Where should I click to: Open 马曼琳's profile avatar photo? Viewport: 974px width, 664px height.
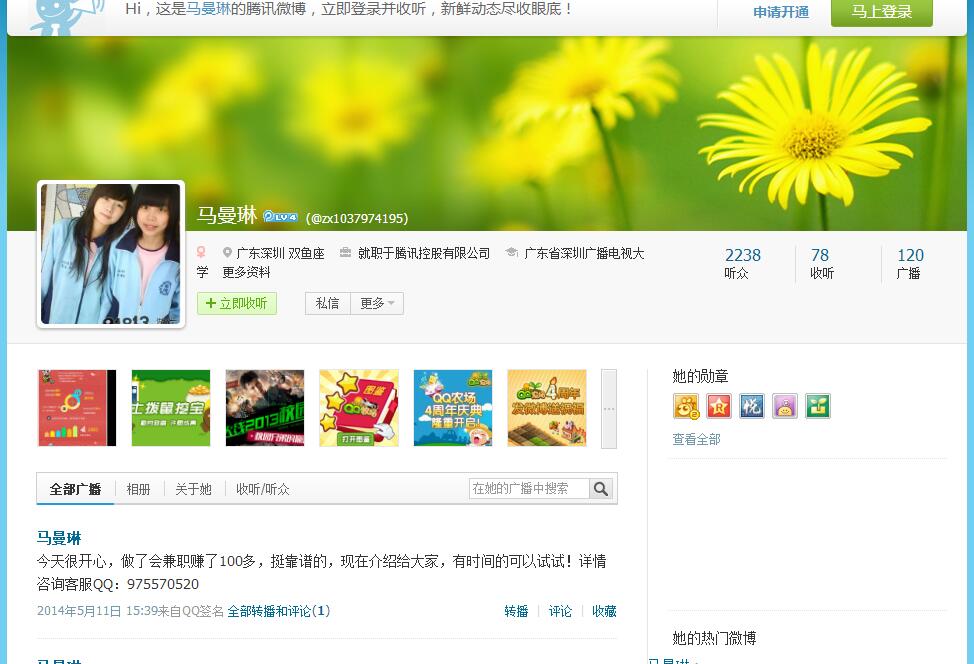(111, 254)
